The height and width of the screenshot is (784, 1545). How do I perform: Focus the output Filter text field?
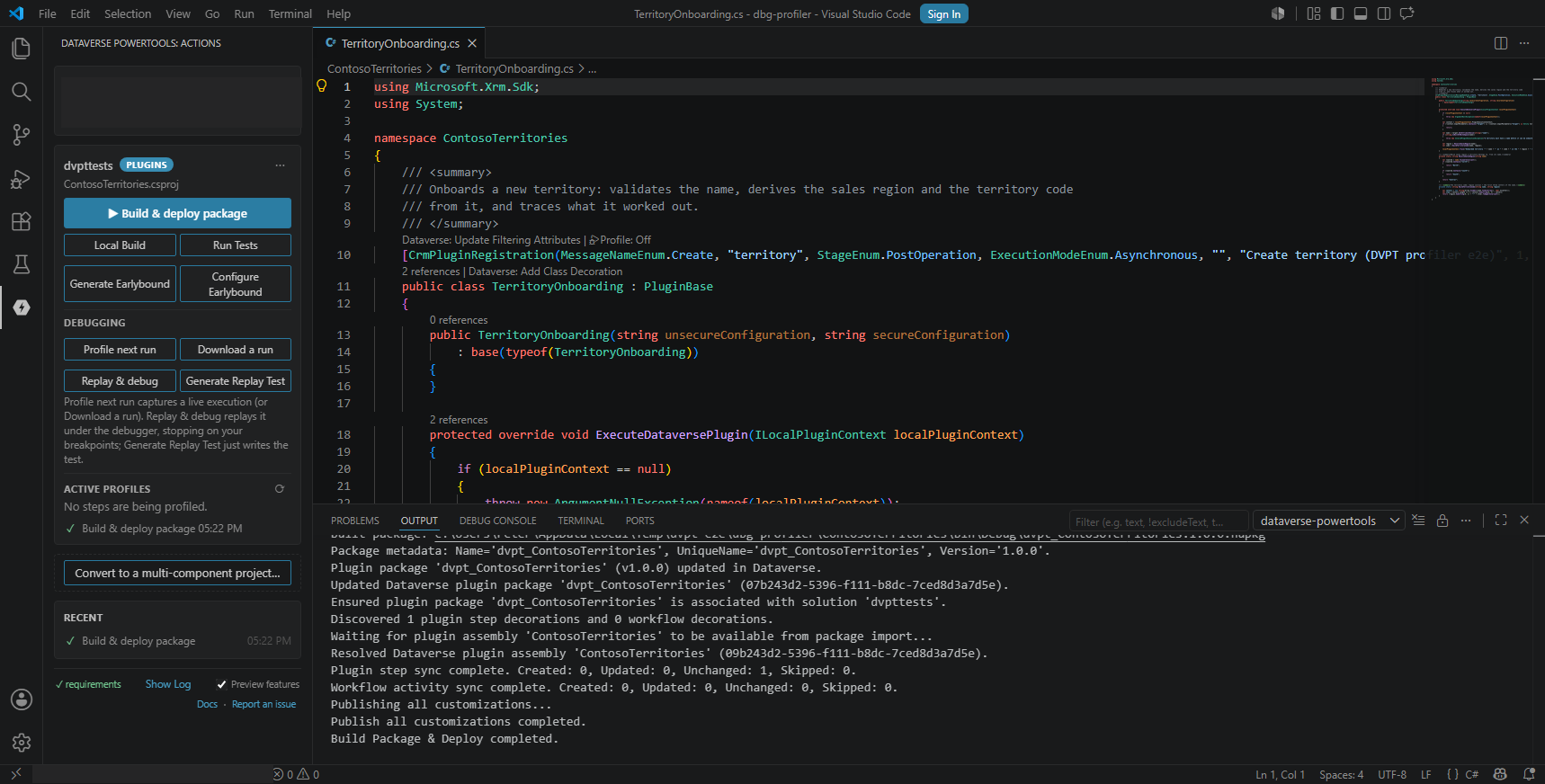pyautogui.click(x=1158, y=521)
